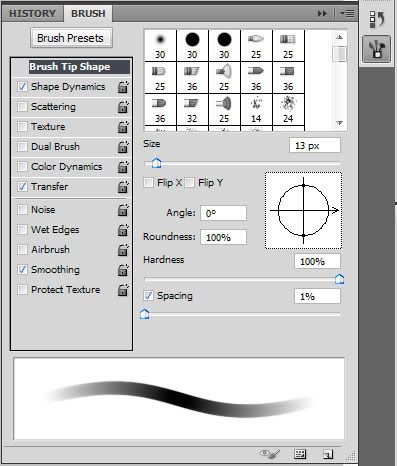Tick the Flip X checkbox
The image size is (397, 466).
click(148, 182)
